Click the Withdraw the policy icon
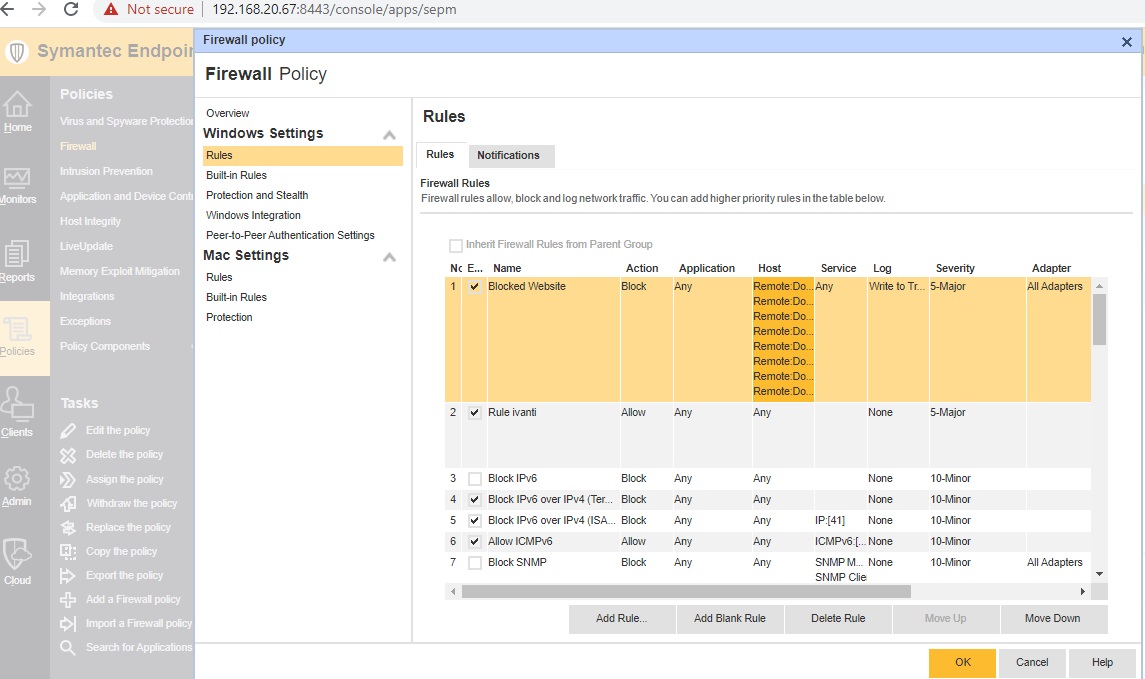 (x=68, y=504)
